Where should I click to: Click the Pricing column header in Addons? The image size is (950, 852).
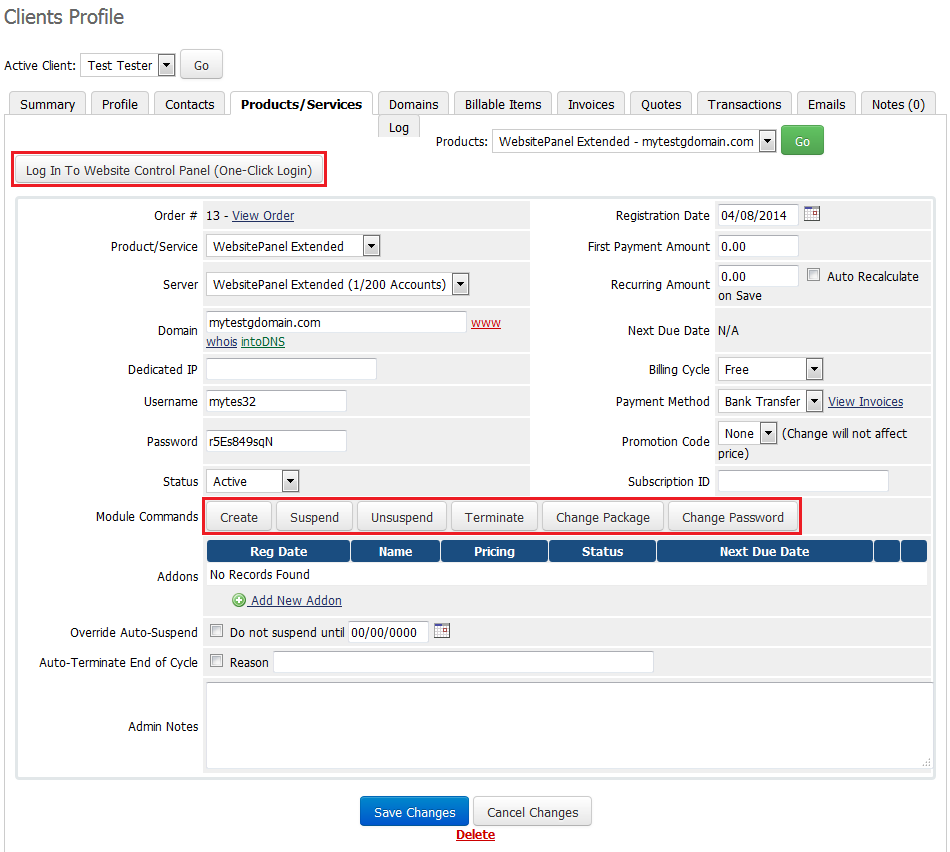(494, 551)
